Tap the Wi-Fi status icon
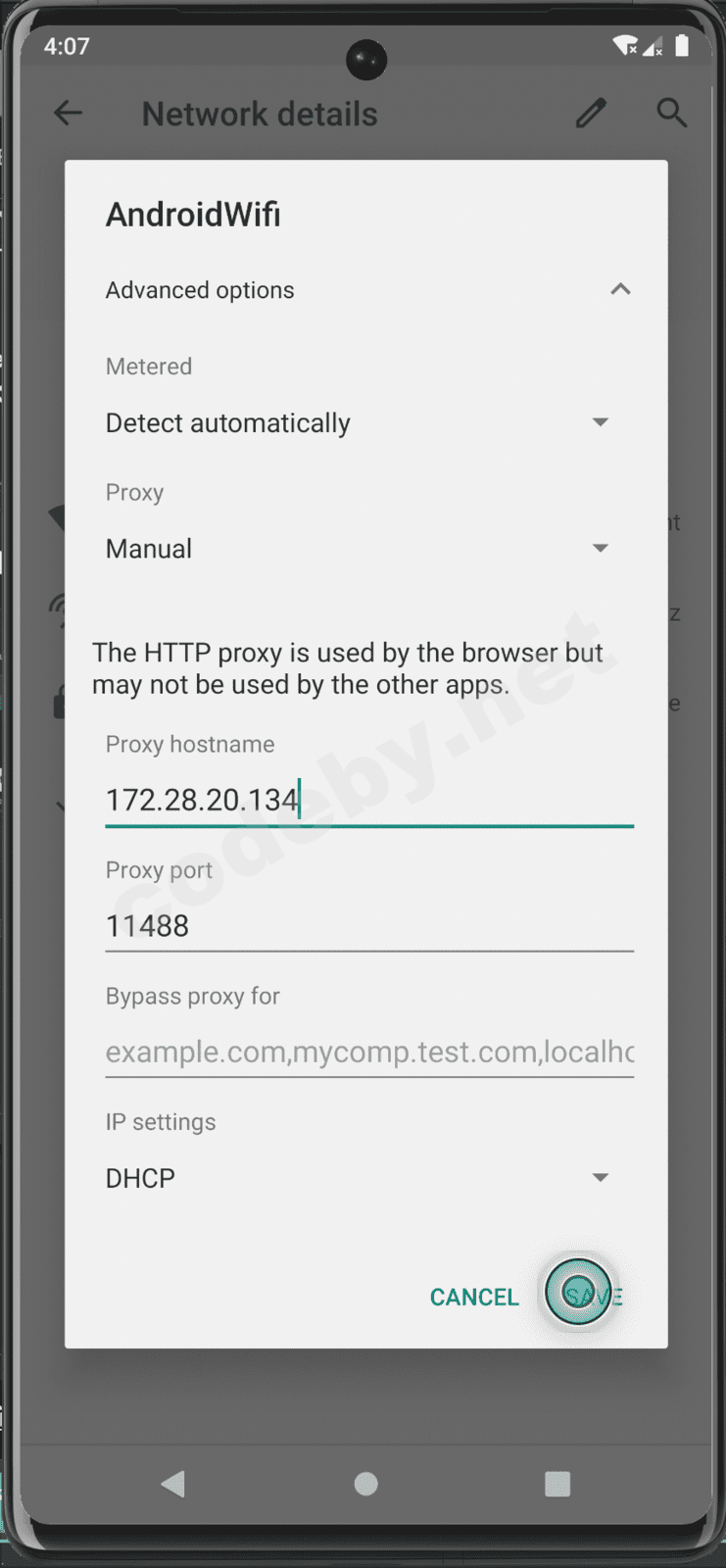 point(624,45)
